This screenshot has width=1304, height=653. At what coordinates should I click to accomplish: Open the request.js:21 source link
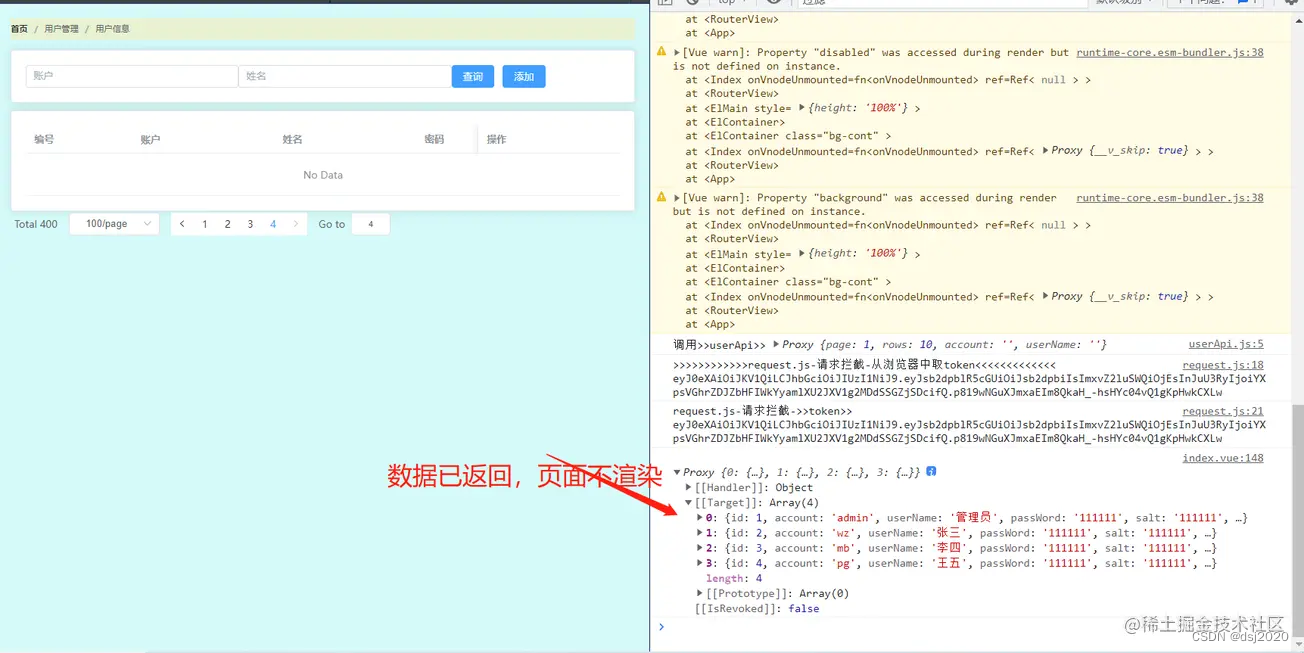coord(1223,411)
